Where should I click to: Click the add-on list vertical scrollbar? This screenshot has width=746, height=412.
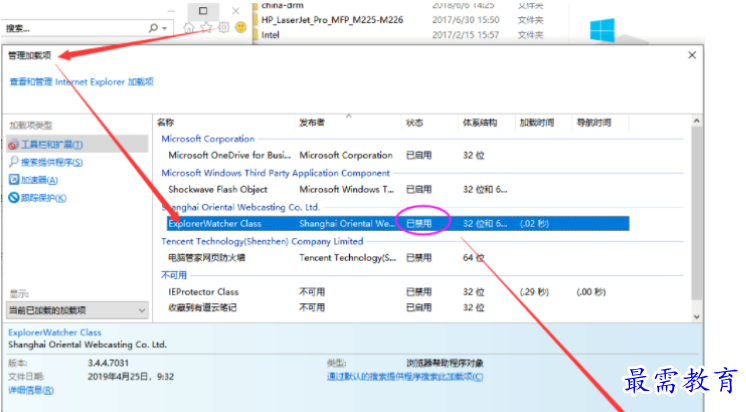(697, 218)
